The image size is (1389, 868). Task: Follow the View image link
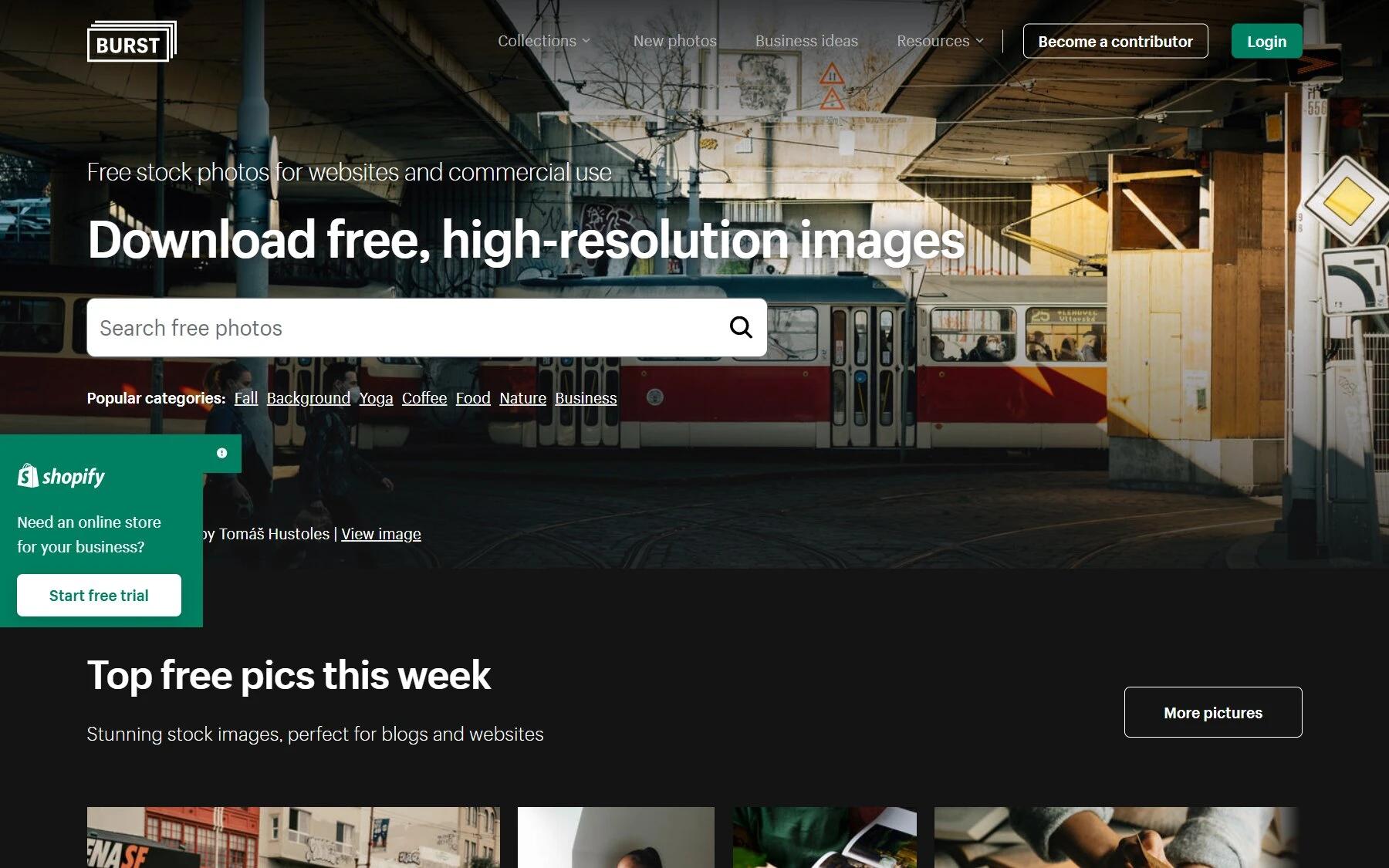pos(381,534)
